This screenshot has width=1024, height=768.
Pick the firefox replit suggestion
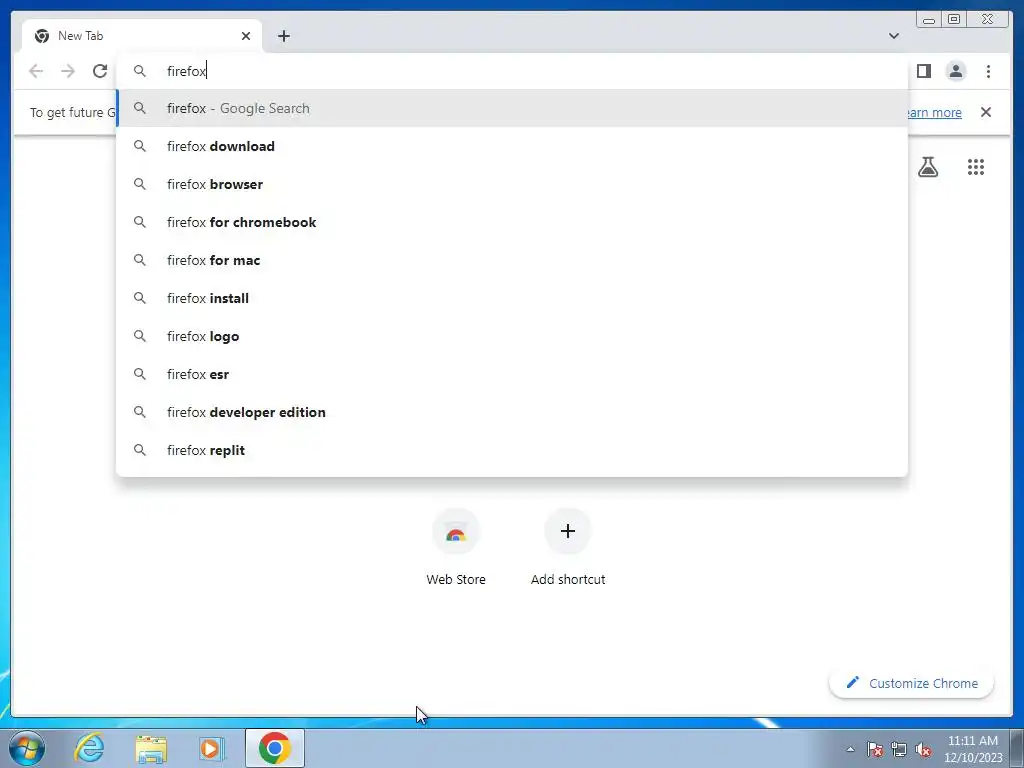(x=512, y=450)
